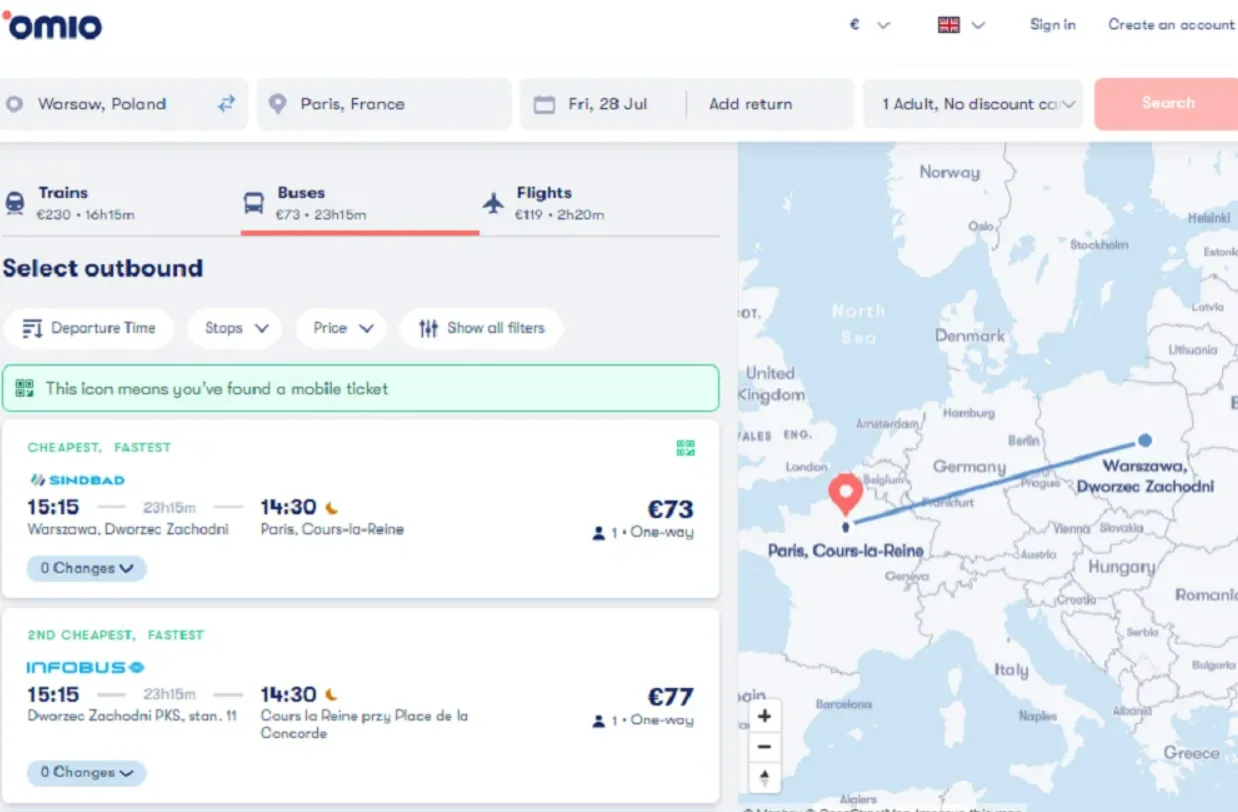The image size is (1238, 812).
Task: Click the Dworzec Zachodni PKS, stan. 11 text
Action: coord(132,716)
